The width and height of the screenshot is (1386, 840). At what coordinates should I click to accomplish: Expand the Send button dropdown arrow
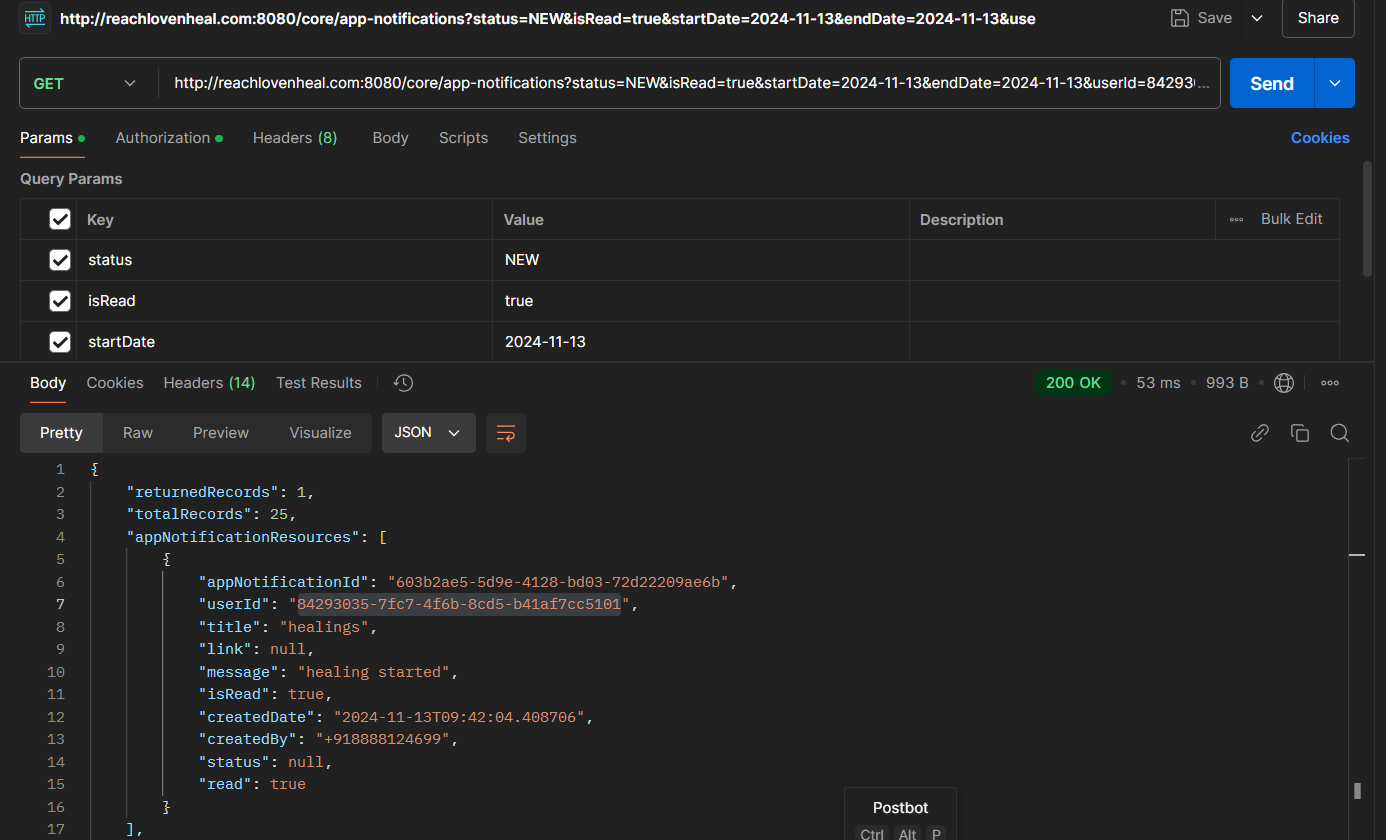point(1335,83)
